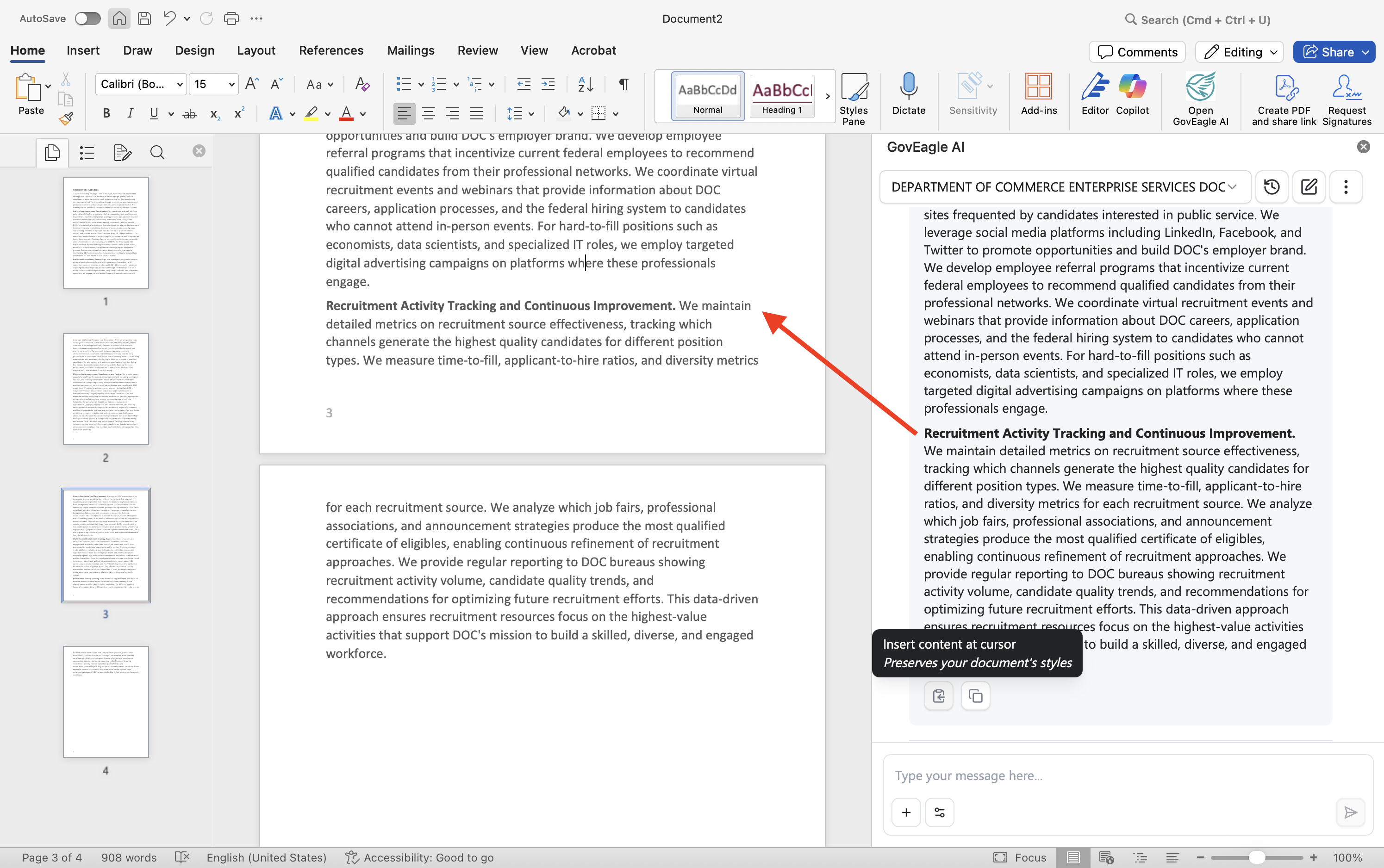Click the Share button

click(1334, 52)
